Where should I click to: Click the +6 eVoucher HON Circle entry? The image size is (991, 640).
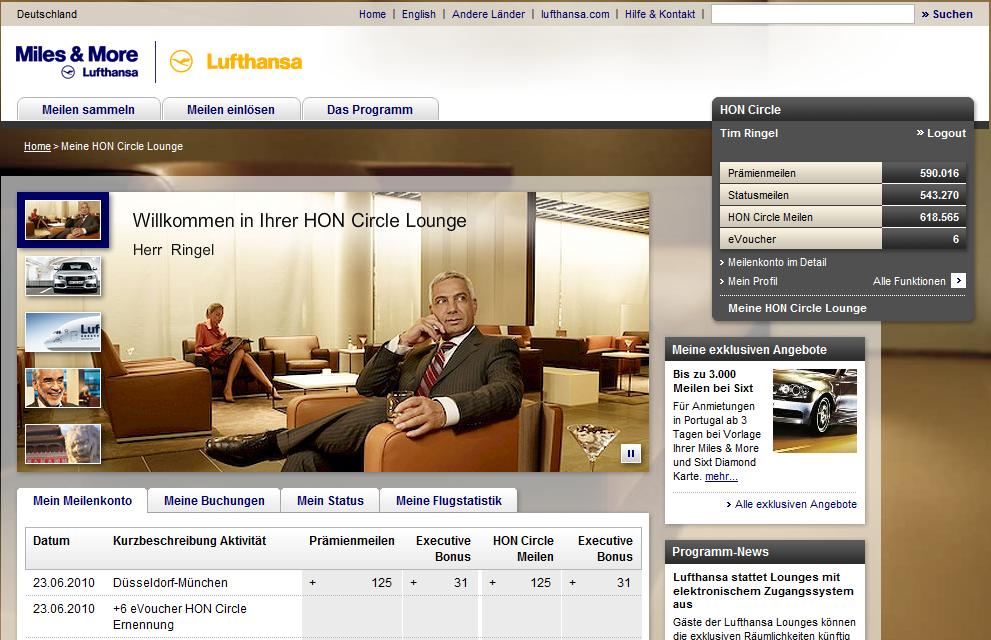179,617
